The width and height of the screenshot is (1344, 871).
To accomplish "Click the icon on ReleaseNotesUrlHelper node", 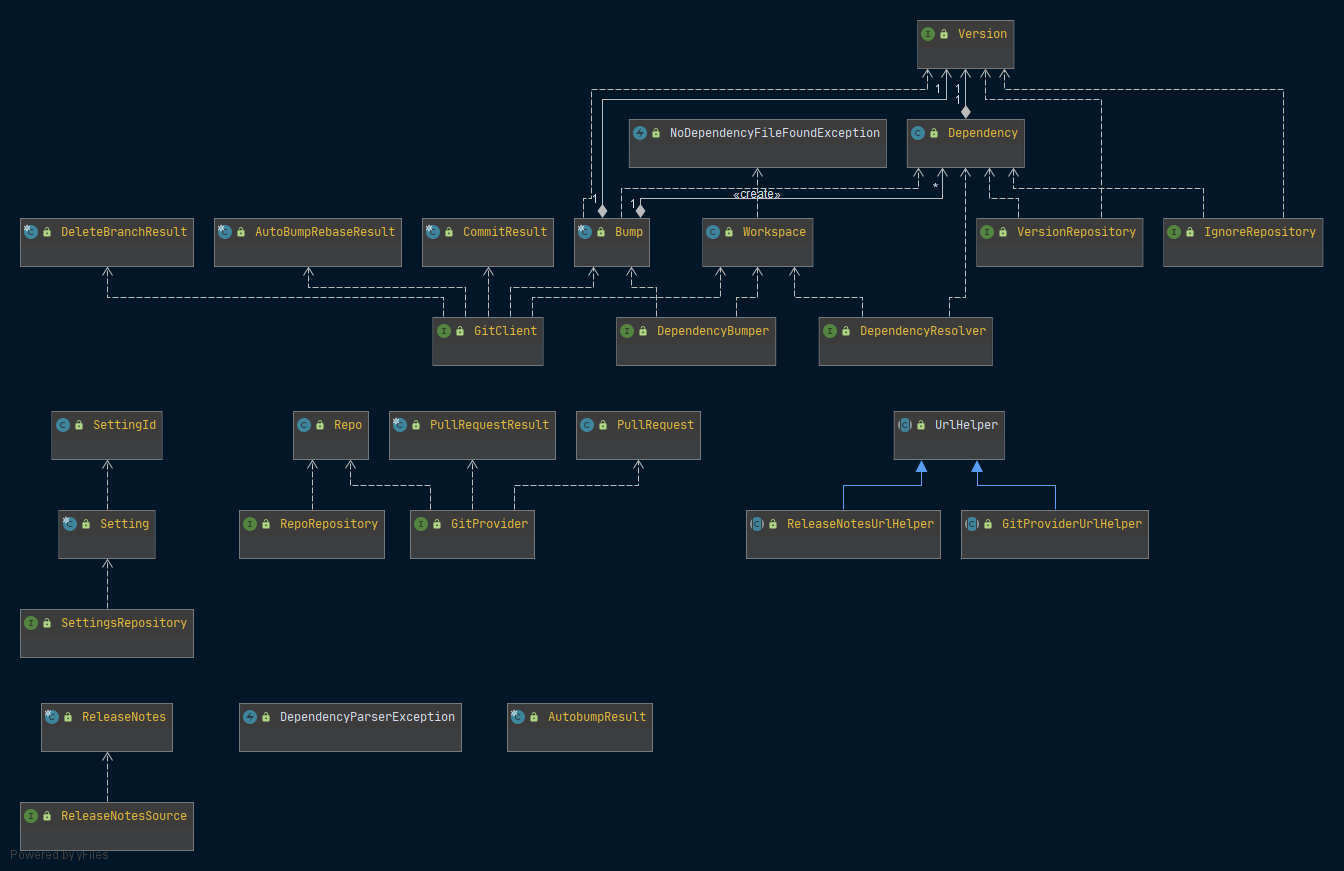I will point(757,524).
